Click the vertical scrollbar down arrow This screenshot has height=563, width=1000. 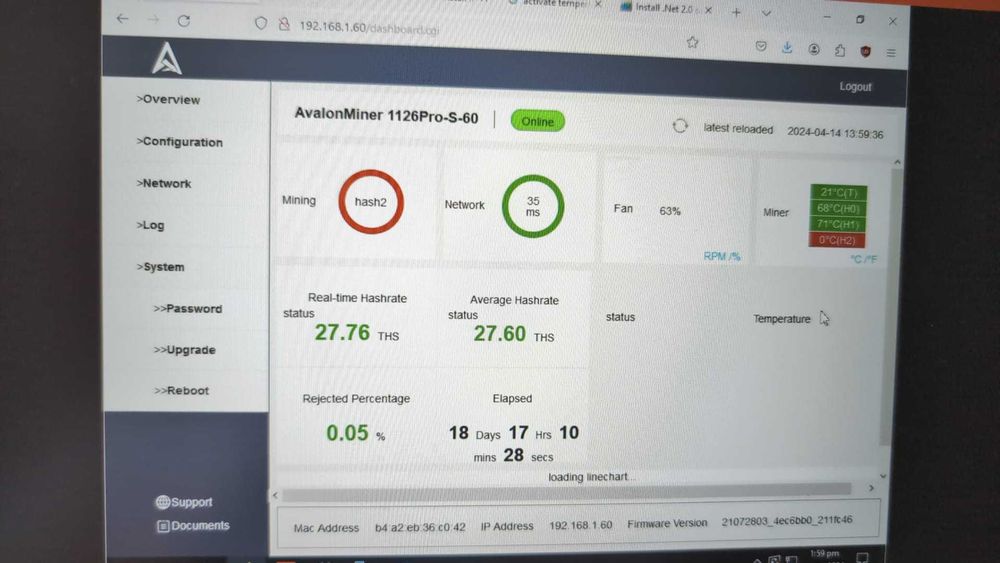[x=883, y=476]
